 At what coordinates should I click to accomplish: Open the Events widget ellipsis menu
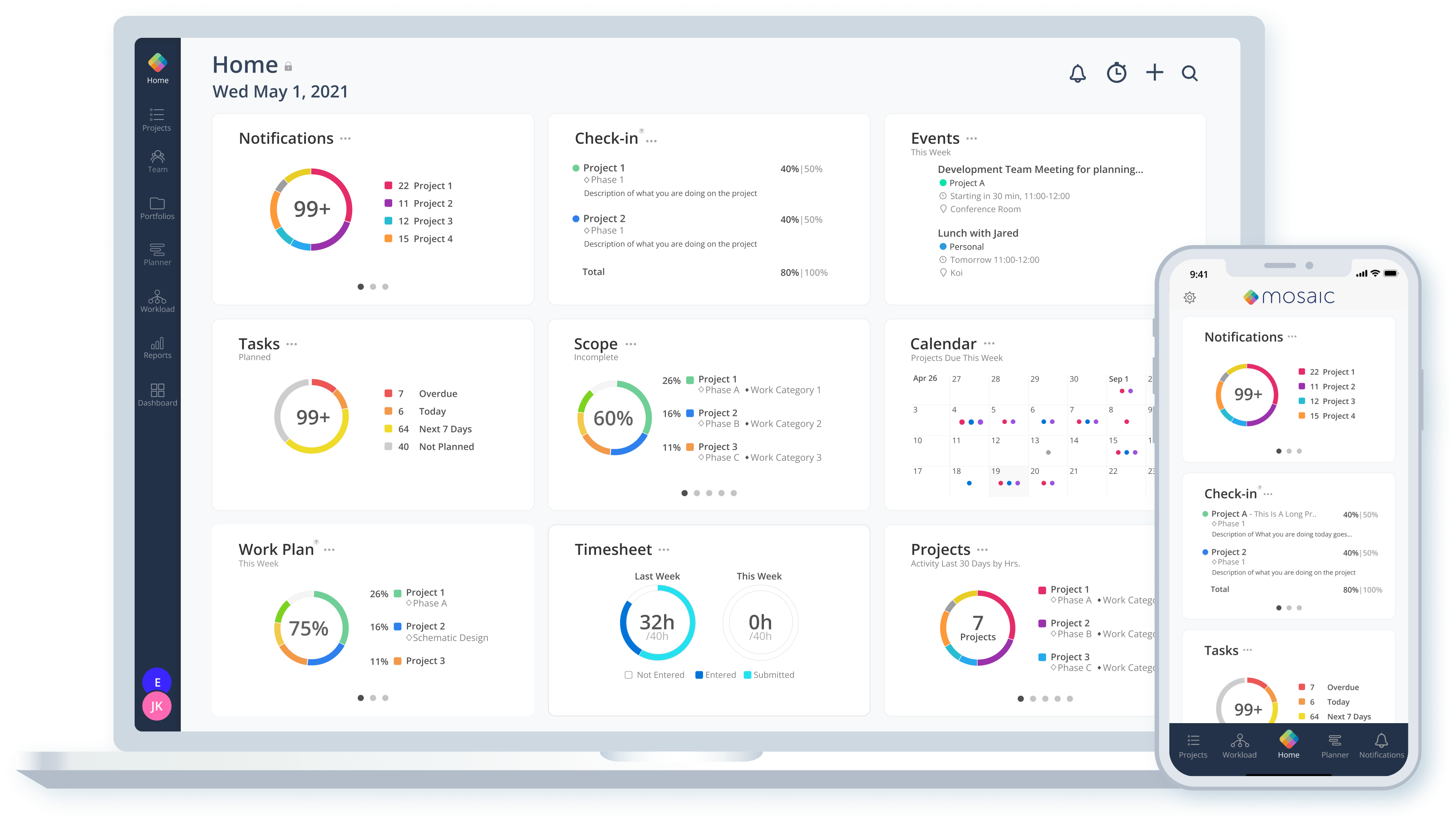pos(972,138)
